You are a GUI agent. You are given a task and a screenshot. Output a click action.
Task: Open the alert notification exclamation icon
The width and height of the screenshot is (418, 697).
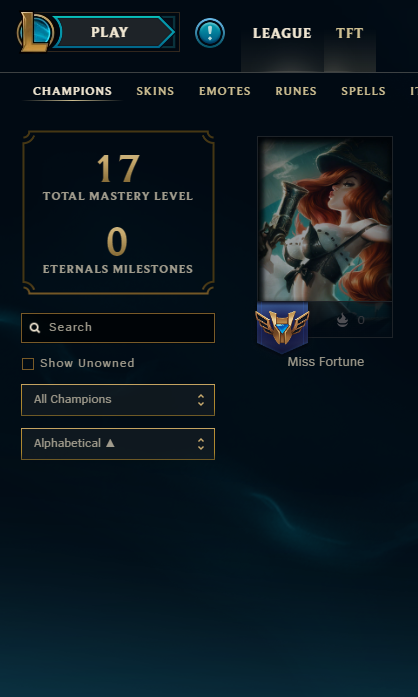tap(210, 33)
